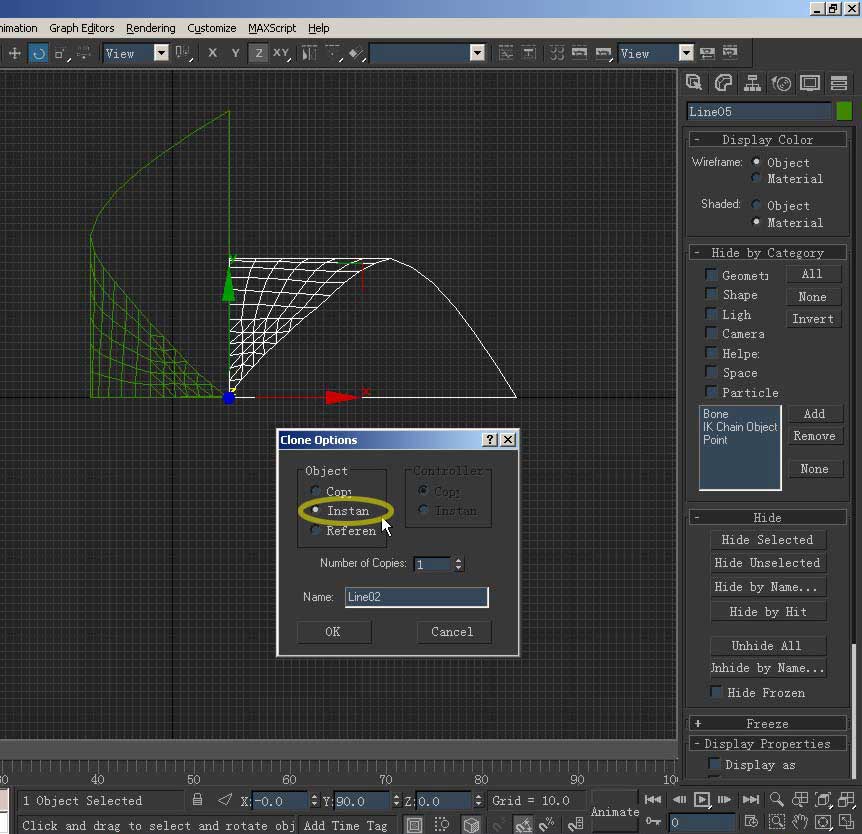Select the Move tool in toolbar
The height and width of the screenshot is (834, 862).
14,53
